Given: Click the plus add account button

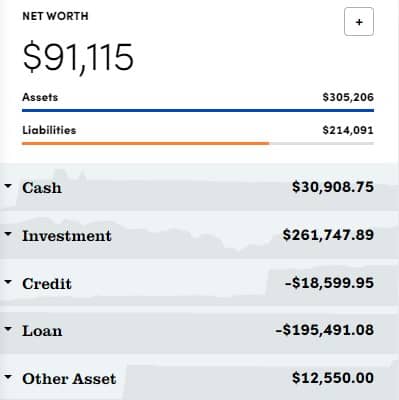Looking at the screenshot, I should click(359, 22).
